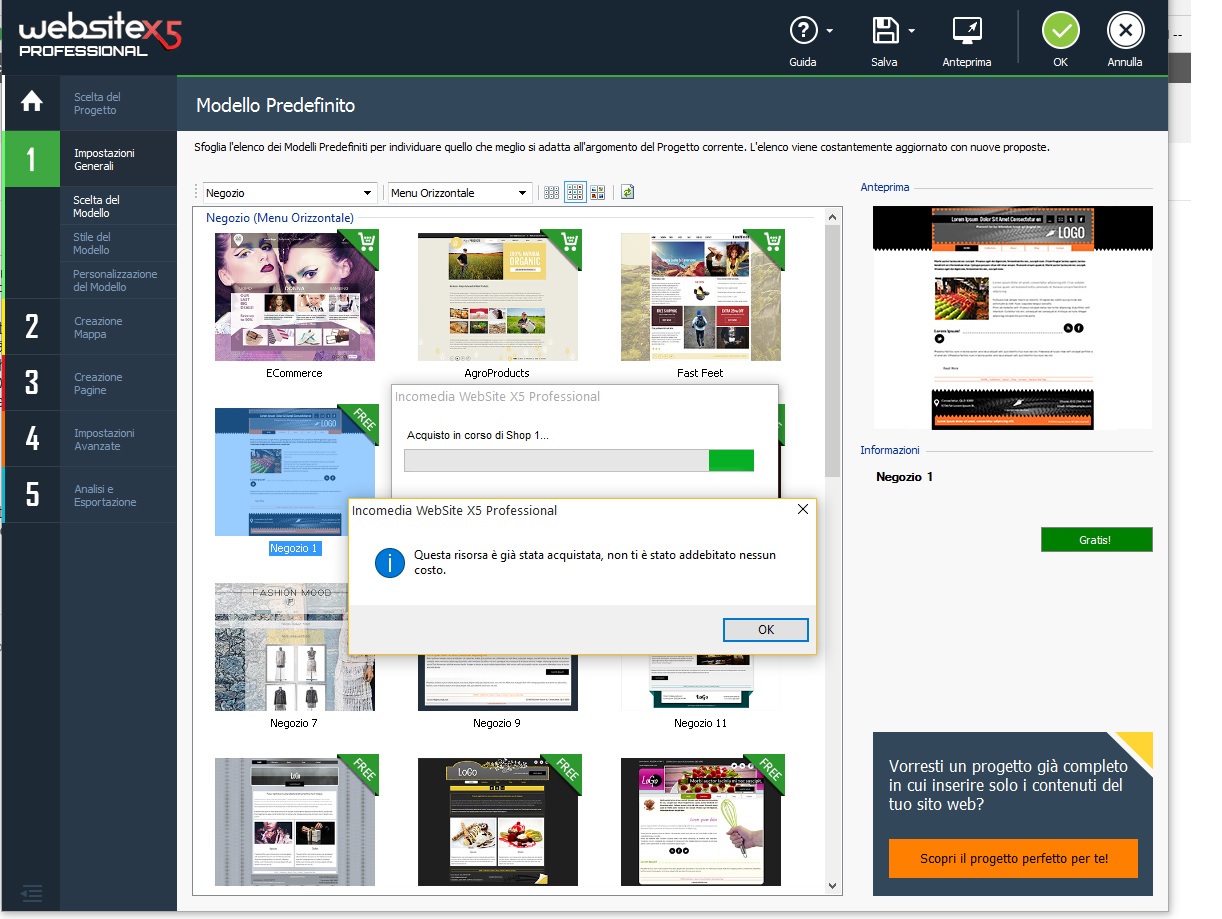This screenshot has height=919, width=1222.
Task: Expand the Salva dropdown arrow
Action: [x=912, y=32]
